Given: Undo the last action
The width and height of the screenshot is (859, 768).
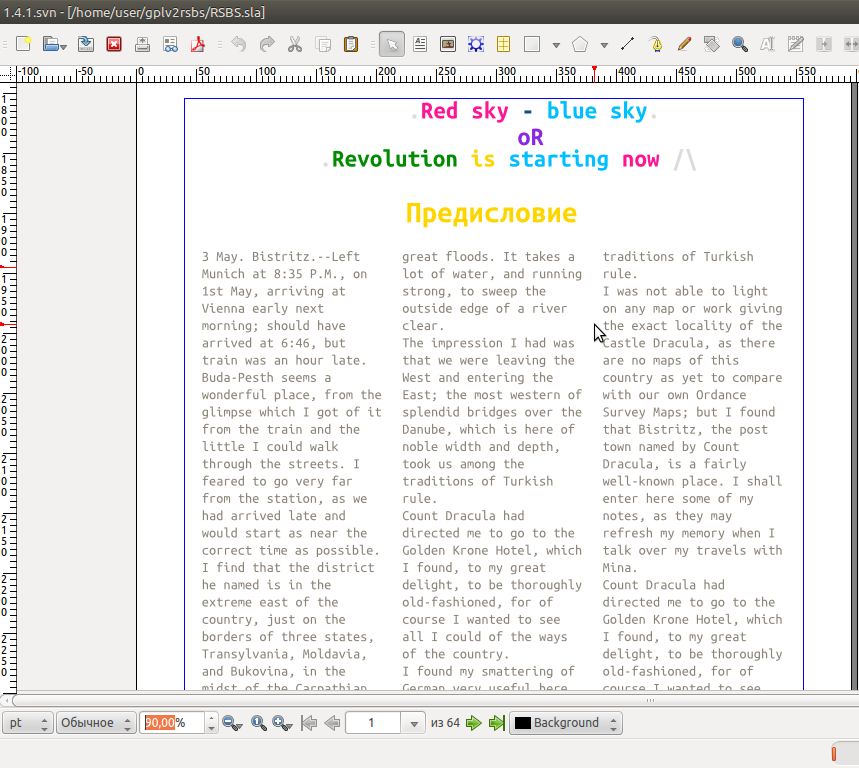Looking at the screenshot, I should [239, 44].
